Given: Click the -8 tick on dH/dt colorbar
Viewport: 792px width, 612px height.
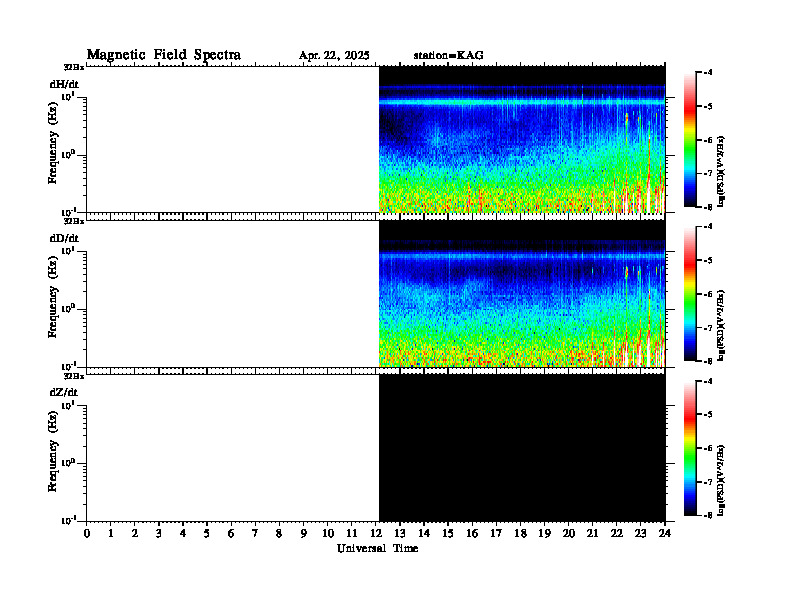Looking at the screenshot, I should (x=709, y=207).
